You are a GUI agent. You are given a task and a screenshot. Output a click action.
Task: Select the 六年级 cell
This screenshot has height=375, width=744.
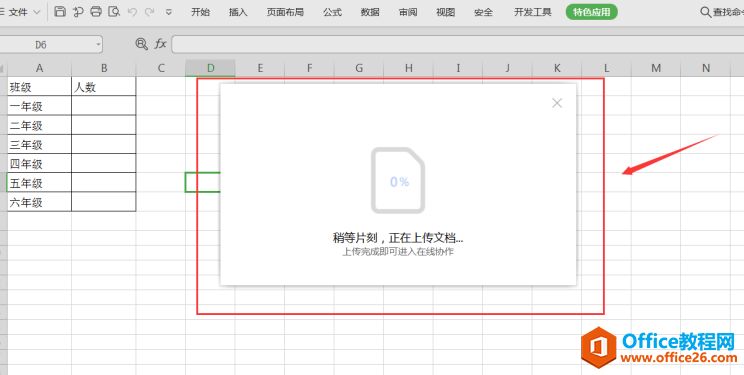pos(39,202)
